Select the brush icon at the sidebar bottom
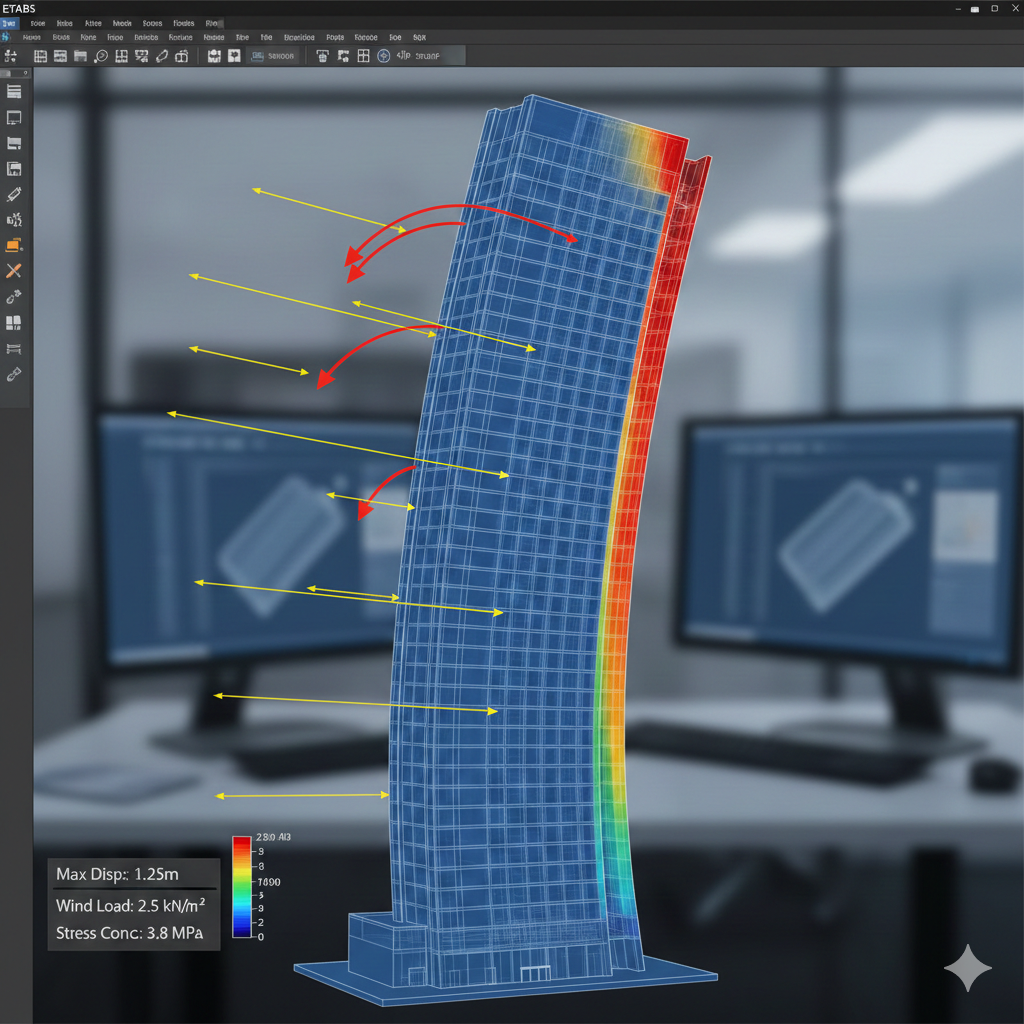 coord(14,375)
